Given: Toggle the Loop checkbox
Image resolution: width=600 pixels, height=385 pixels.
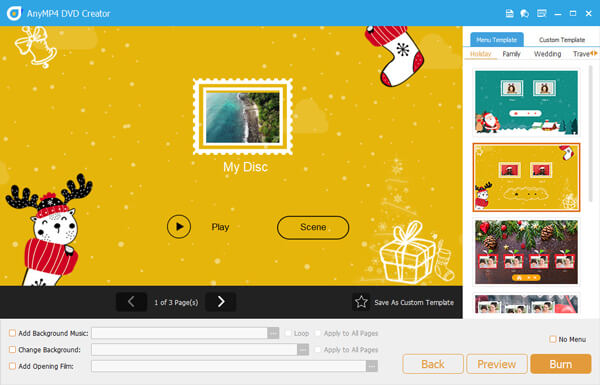Looking at the screenshot, I should (288, 333).
